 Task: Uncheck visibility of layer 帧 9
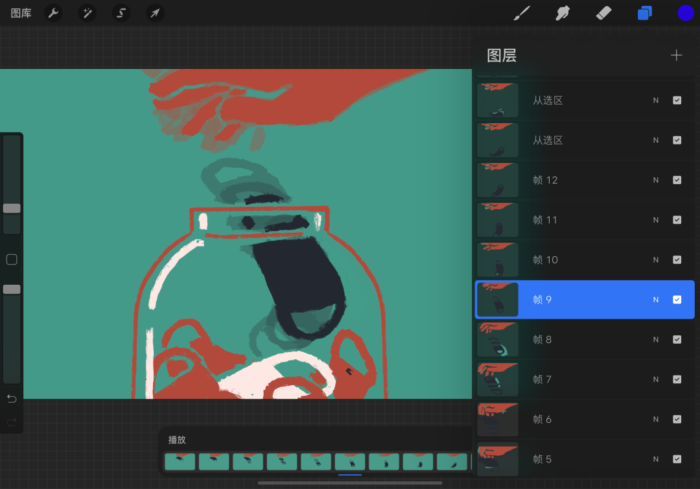677,300
